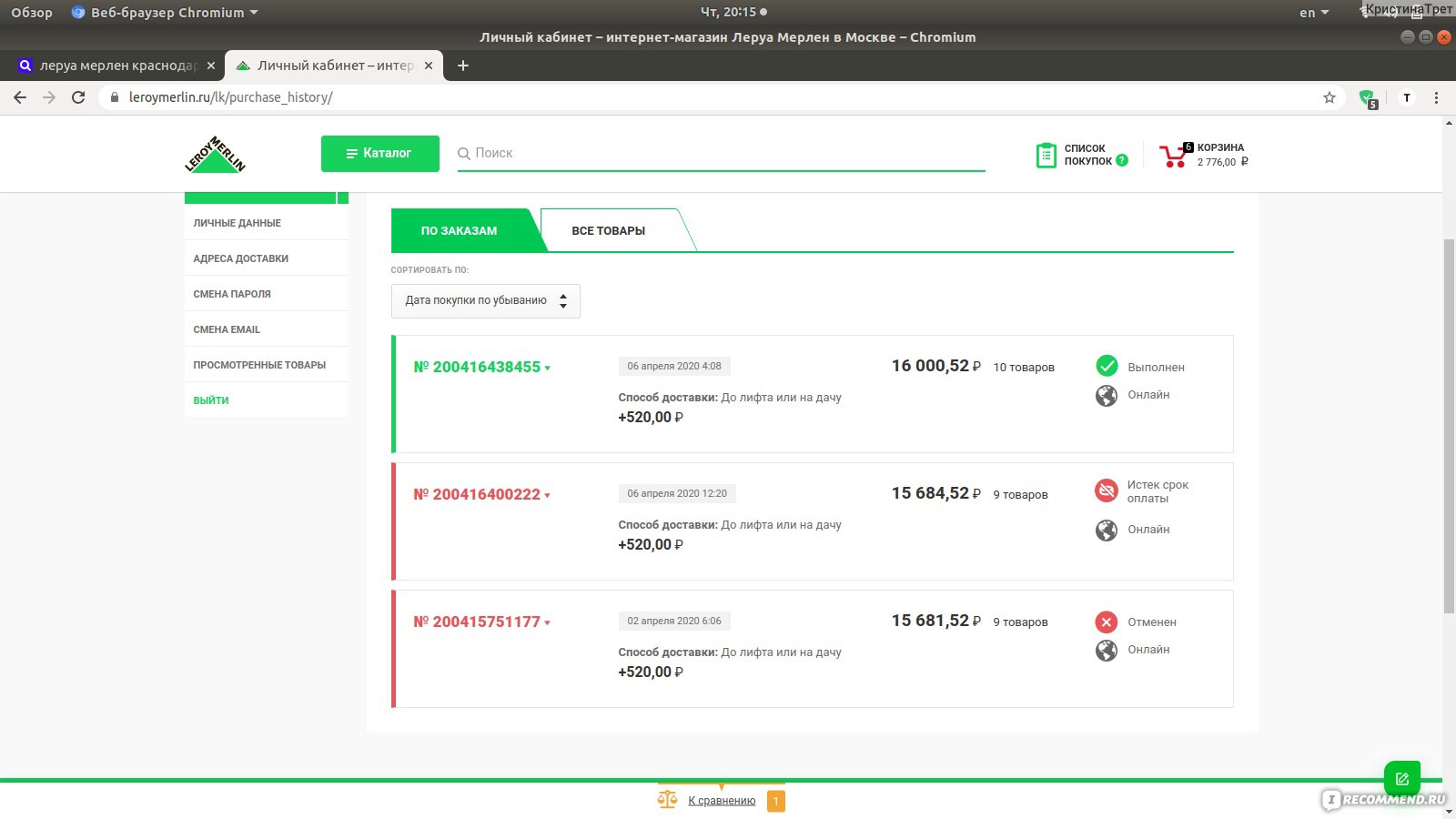Screen dimensions: 1456x819
Task: Open the Обзор activities overview
Action: pos(32,13)
